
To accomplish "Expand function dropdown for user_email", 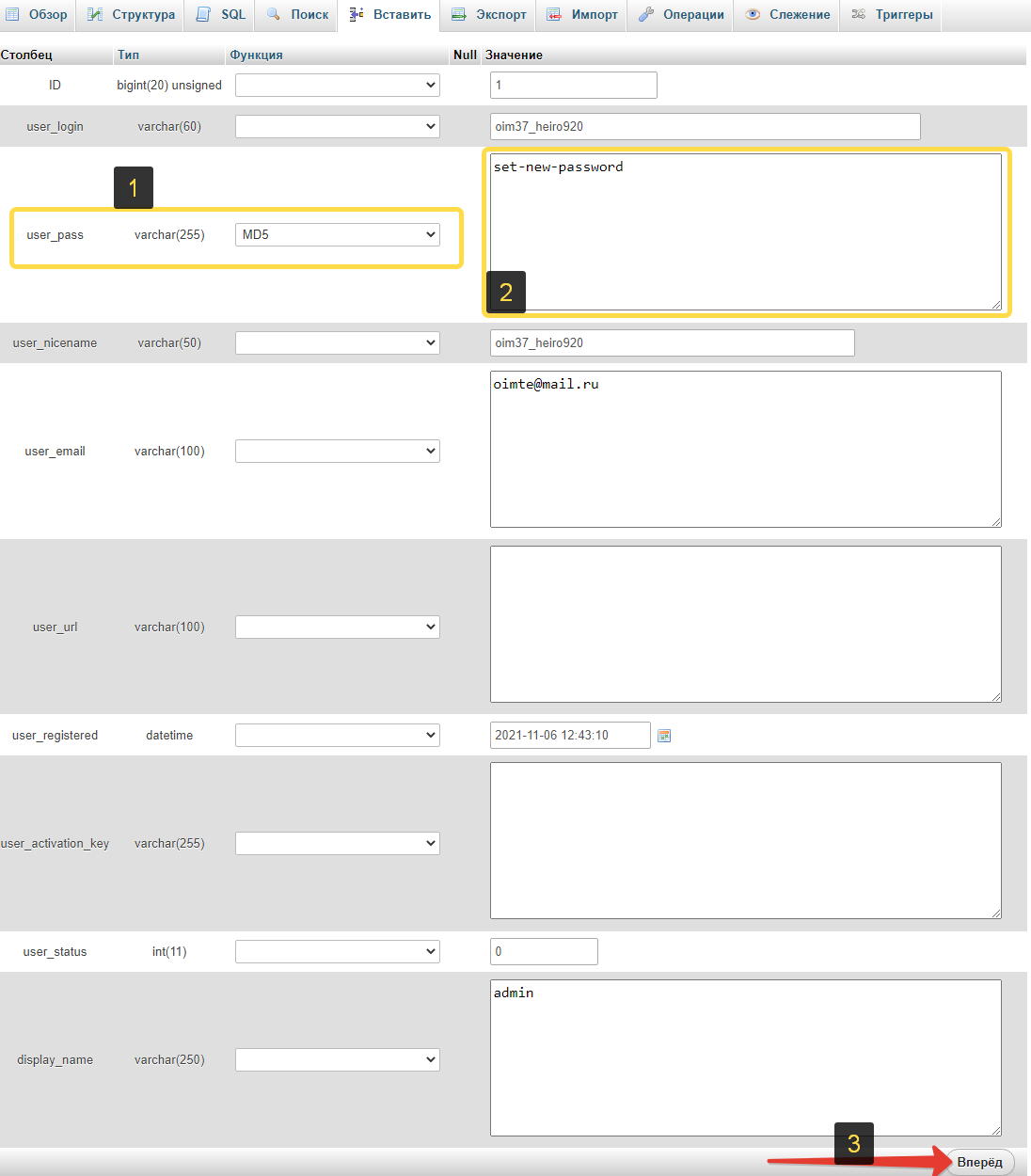I will point(338,451).
